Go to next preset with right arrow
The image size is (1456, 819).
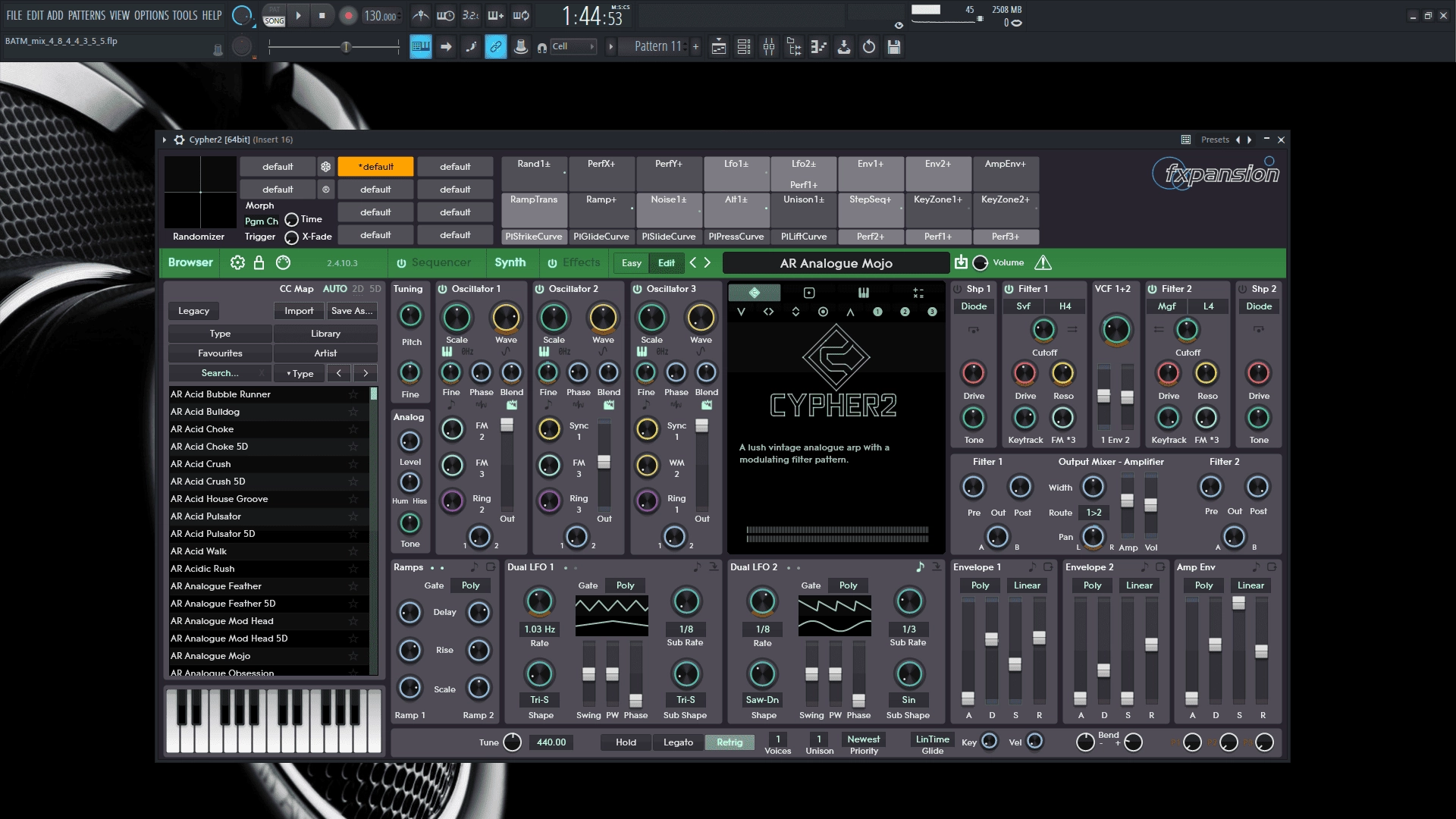pyautogui.click(x=708, y=262)
